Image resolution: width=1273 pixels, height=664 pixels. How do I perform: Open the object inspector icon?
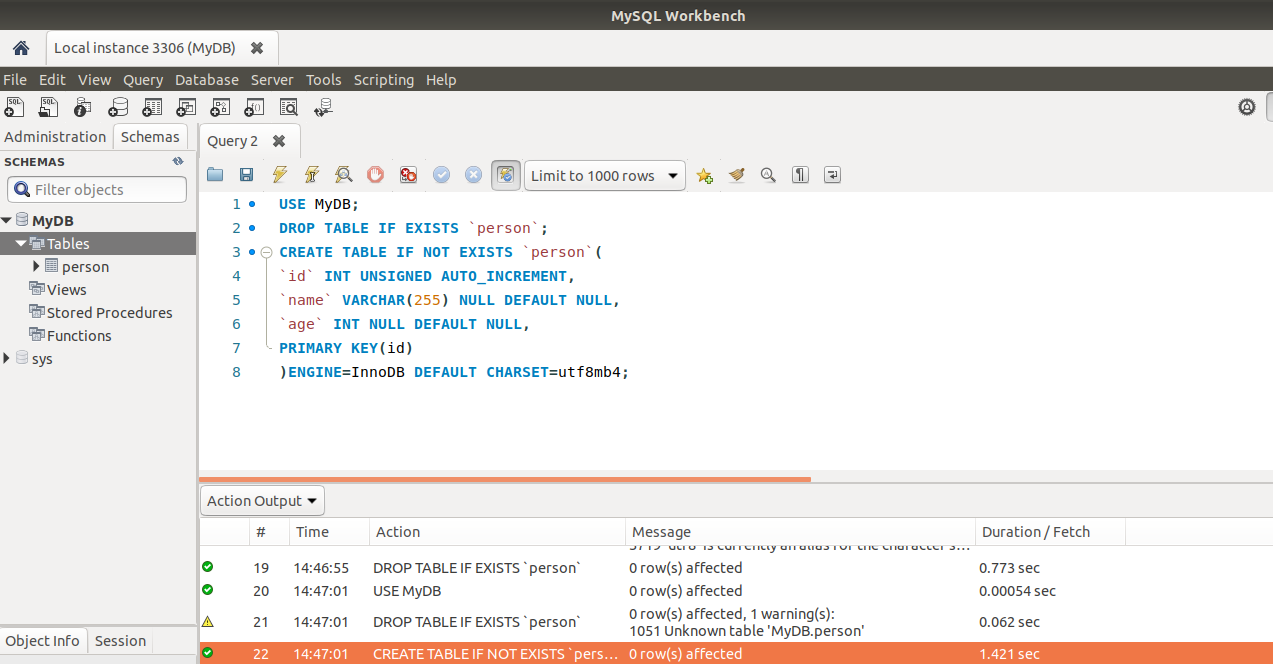83,106
